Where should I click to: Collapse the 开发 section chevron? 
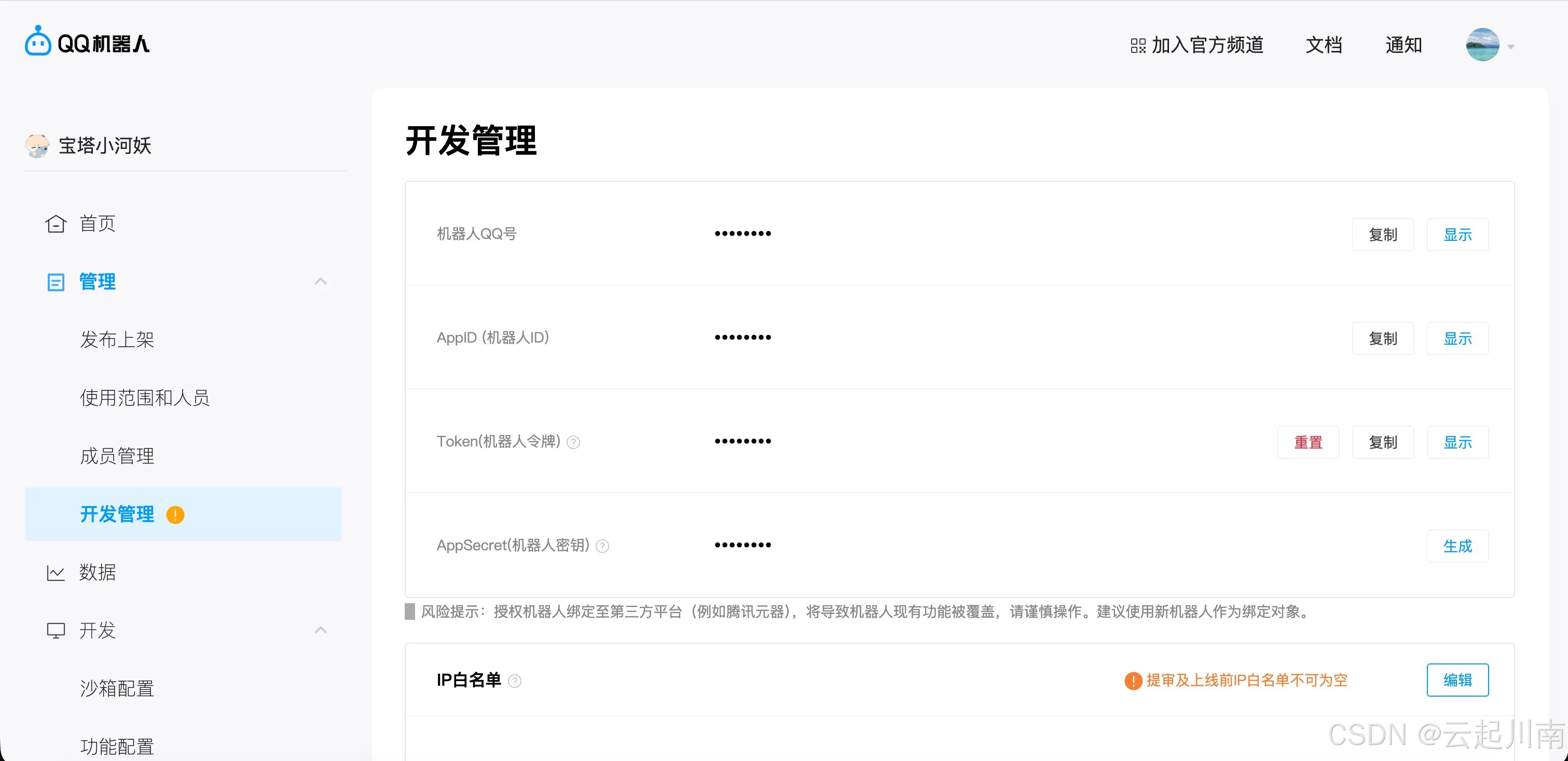click(x=321, y=630)
